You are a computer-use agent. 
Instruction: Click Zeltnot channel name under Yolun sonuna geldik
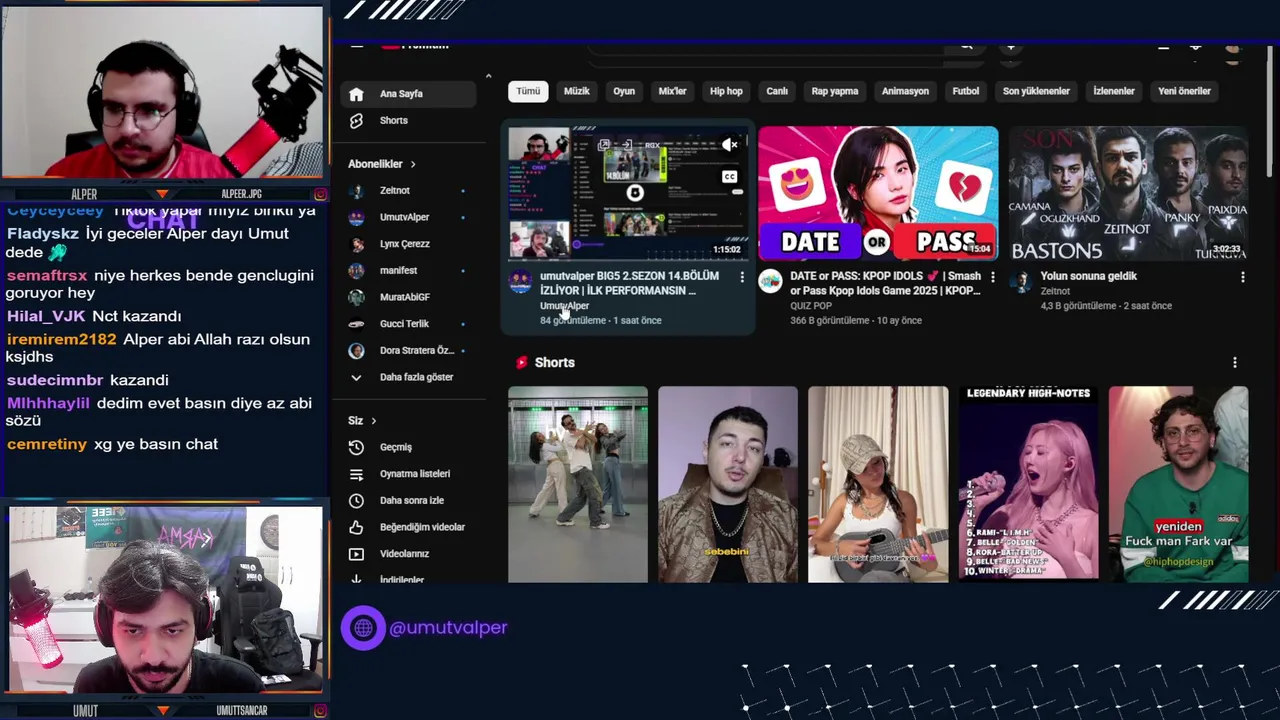pyautogui.click(x=1055, y=291)
